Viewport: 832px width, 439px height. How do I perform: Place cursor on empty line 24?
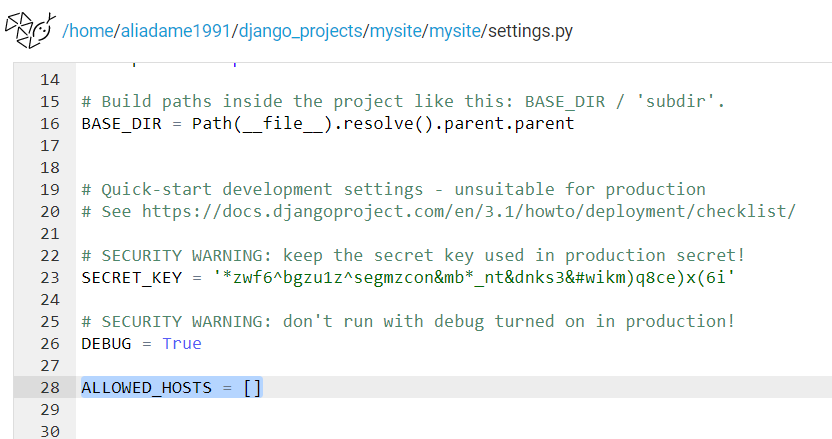coord(454,299)
